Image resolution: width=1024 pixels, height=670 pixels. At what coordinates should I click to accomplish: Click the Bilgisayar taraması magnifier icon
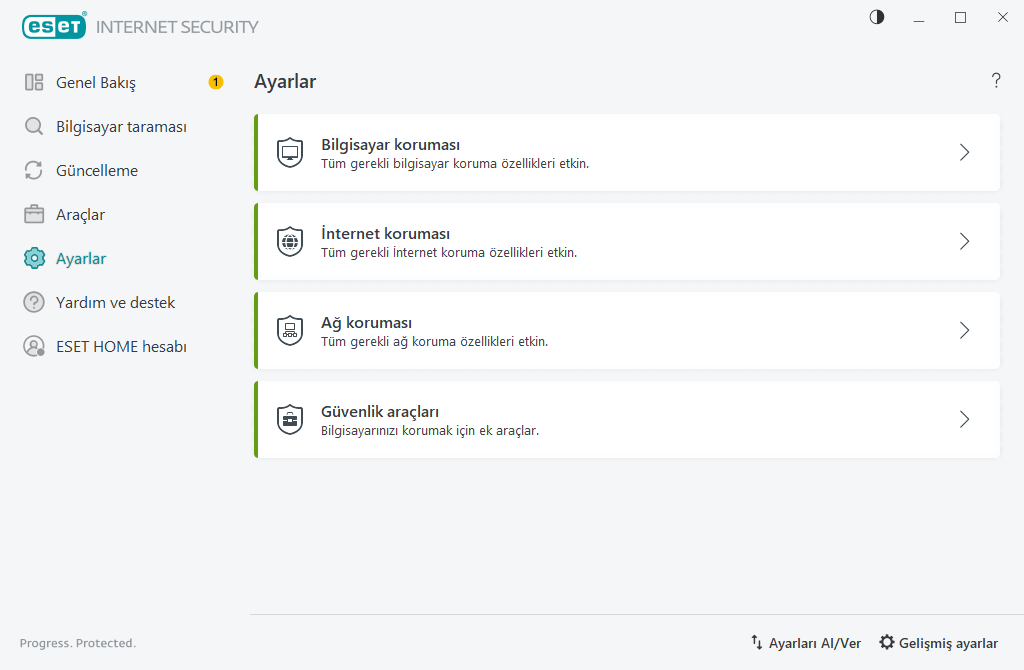coord(34,126)
